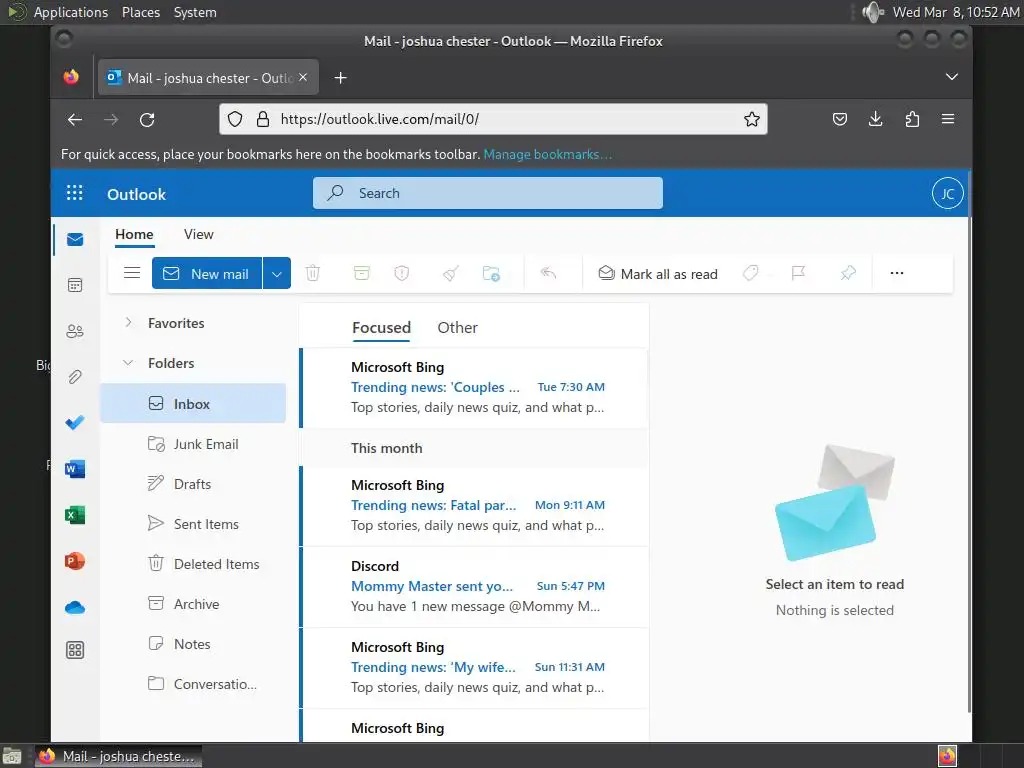
Task: Open OneDrive cloud icon in sidebar
Action: point(75,607)
